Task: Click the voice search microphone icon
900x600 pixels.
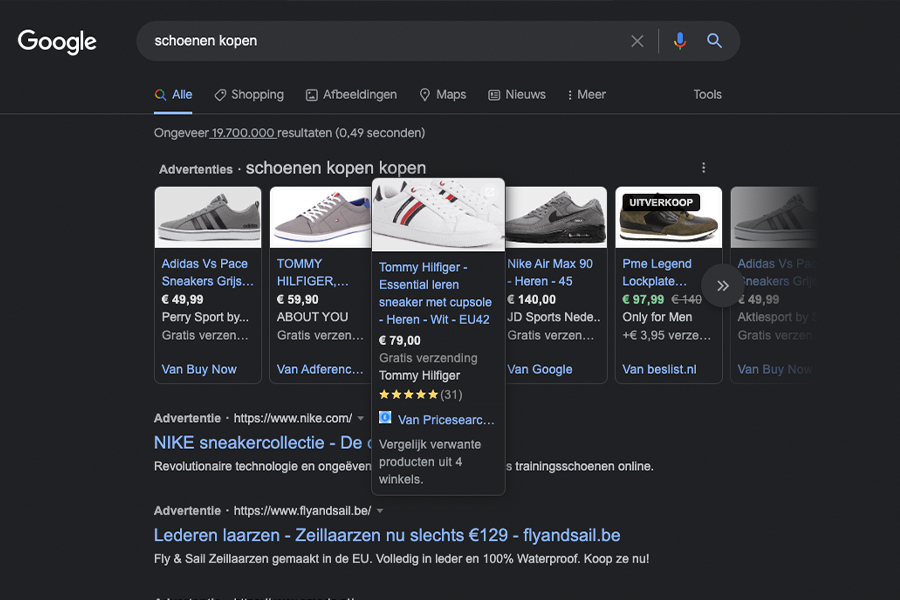Action: (680, 41)
